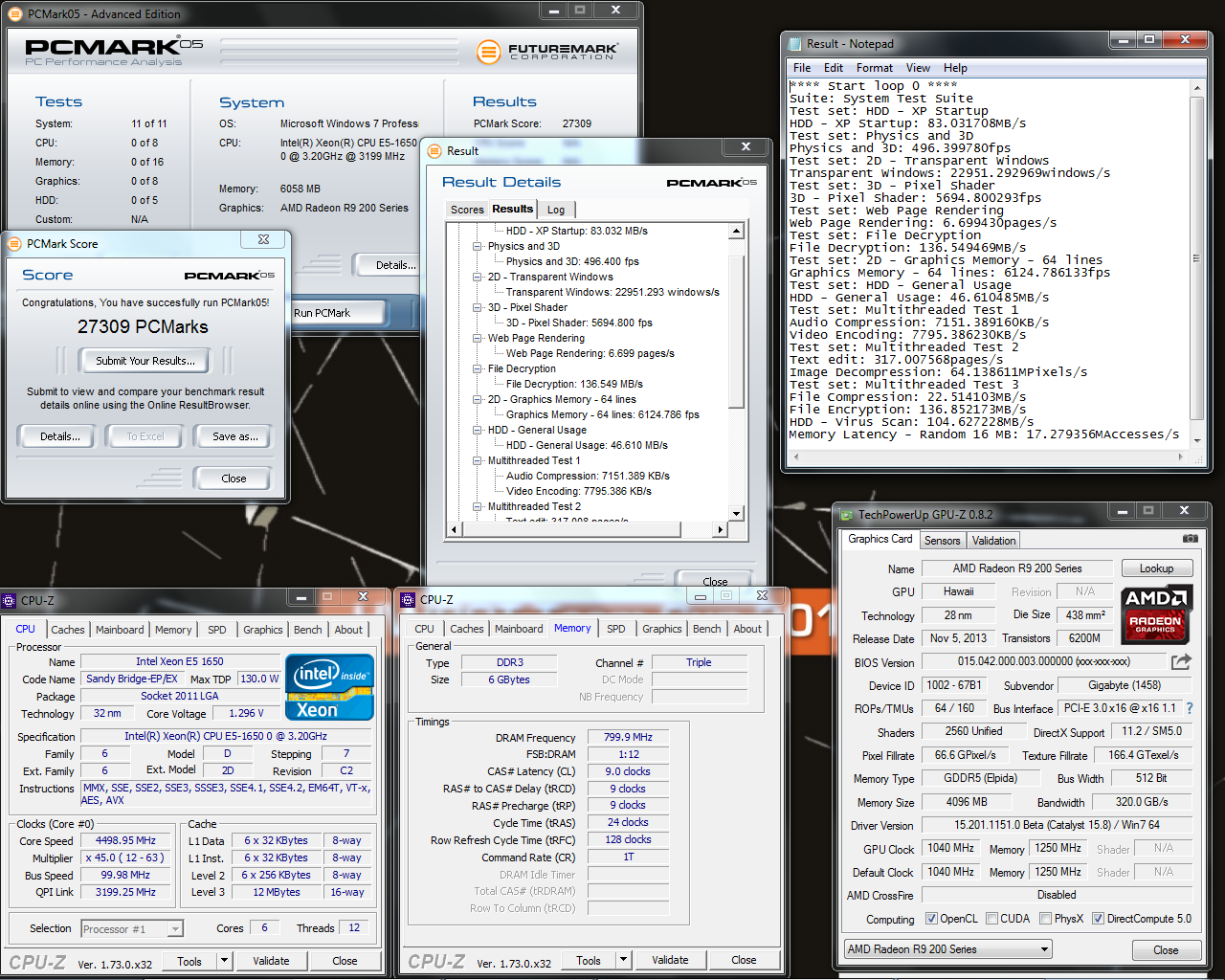Click Close button in GPU-Z window
The height and width of the screenshot is (980, 1225).
click(1166, 950)
